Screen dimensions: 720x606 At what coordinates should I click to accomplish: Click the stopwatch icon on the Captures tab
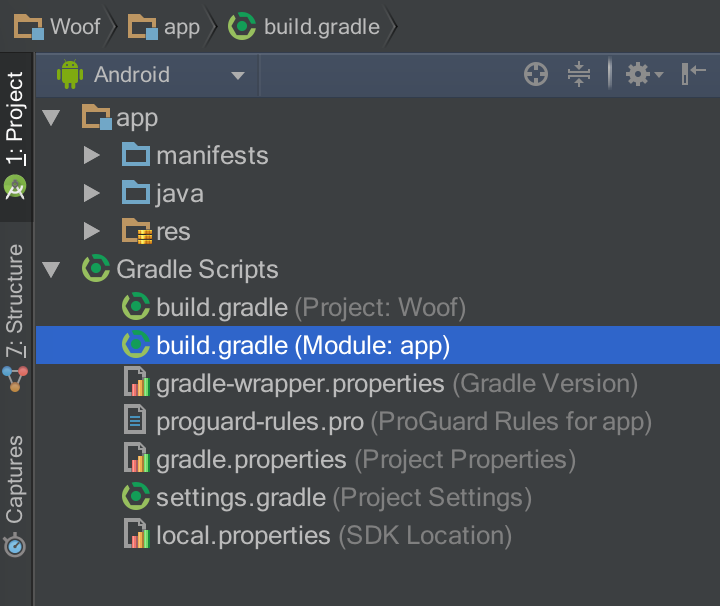[x=15, y=545]
